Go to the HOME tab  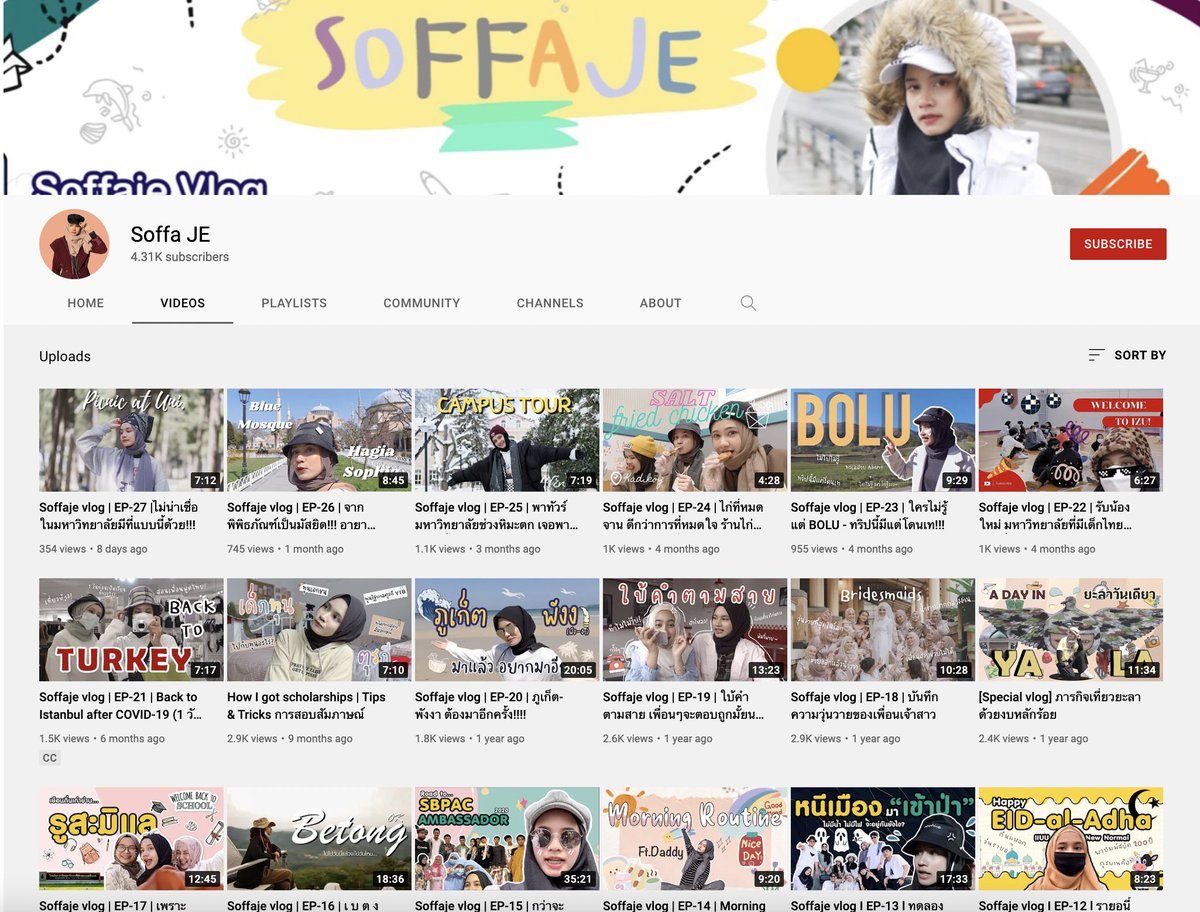click(85, 303)
